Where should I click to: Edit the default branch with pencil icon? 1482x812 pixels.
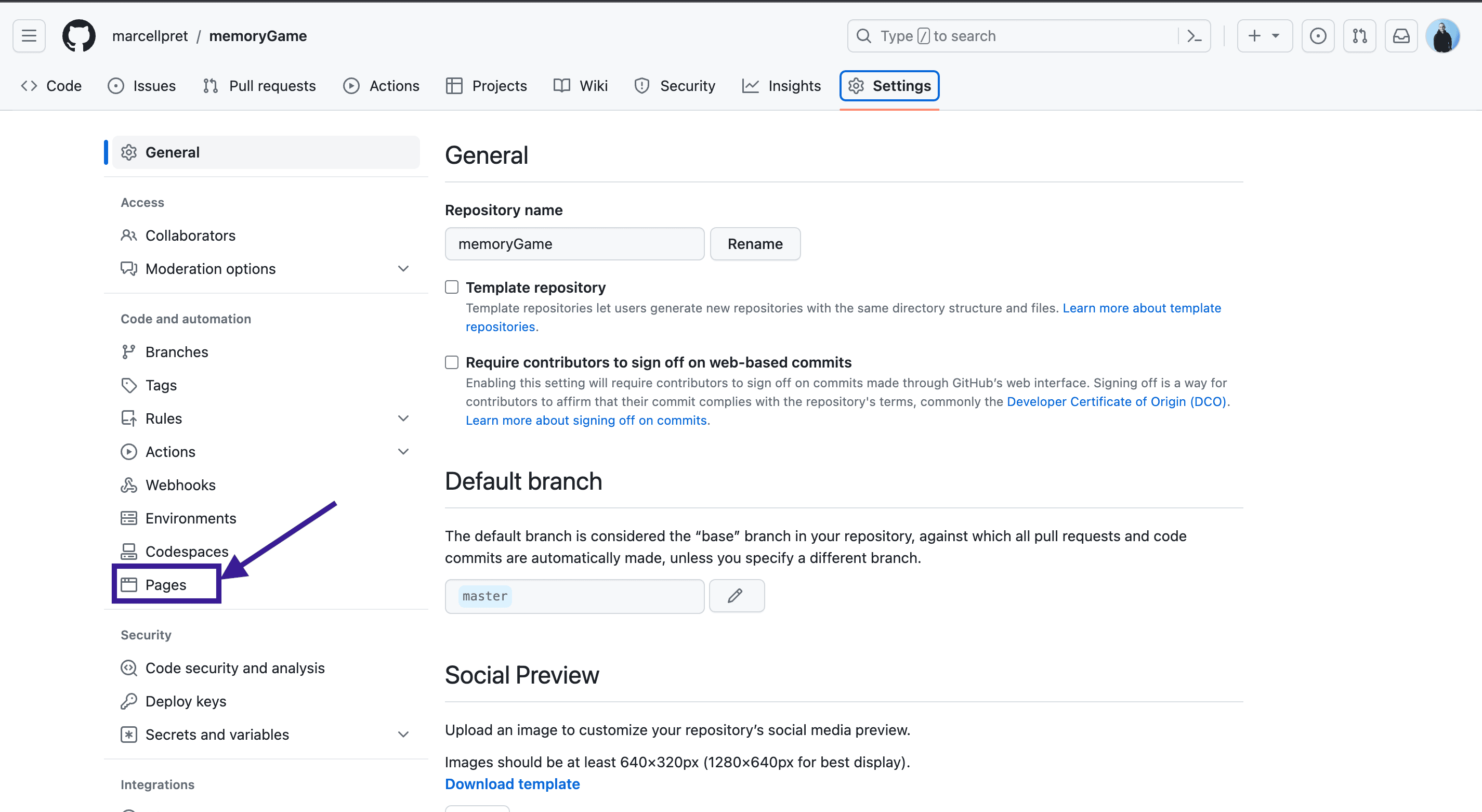[737, 596]
